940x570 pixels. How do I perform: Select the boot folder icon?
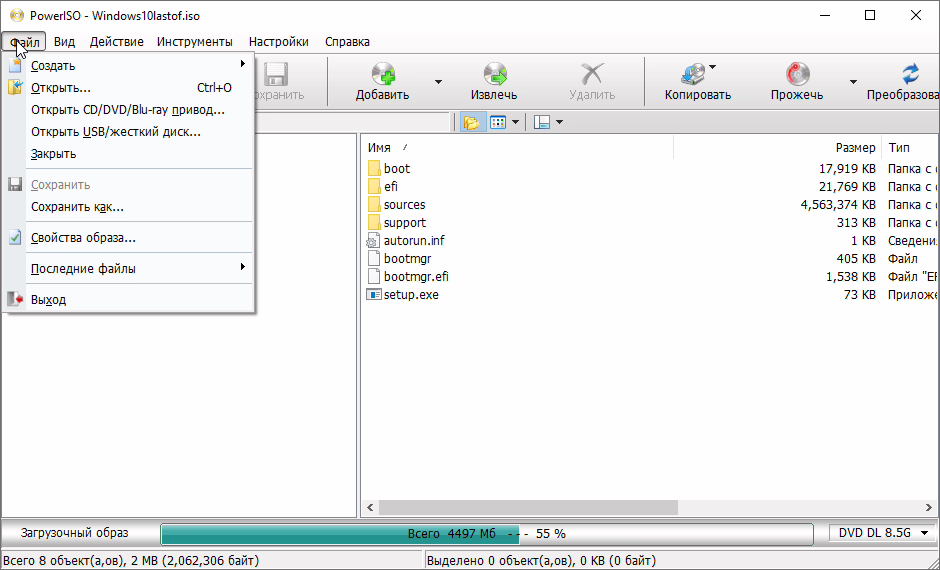click(x=374, y=169)
